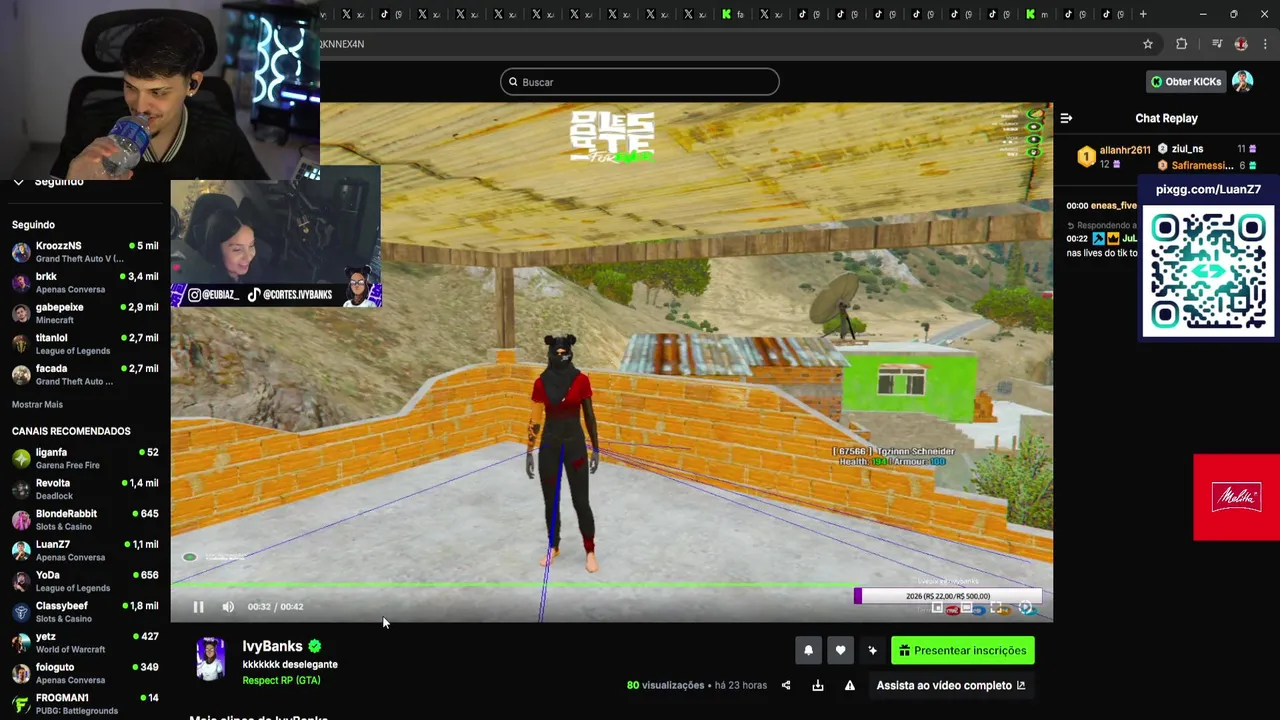
Task: Open the IvyBanks channel name
Action: pos(272,647)
